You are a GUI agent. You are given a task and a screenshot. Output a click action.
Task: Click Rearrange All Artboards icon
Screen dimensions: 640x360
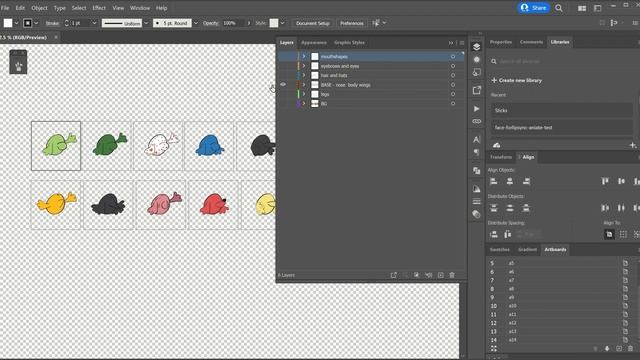click(x=493, y=349)
